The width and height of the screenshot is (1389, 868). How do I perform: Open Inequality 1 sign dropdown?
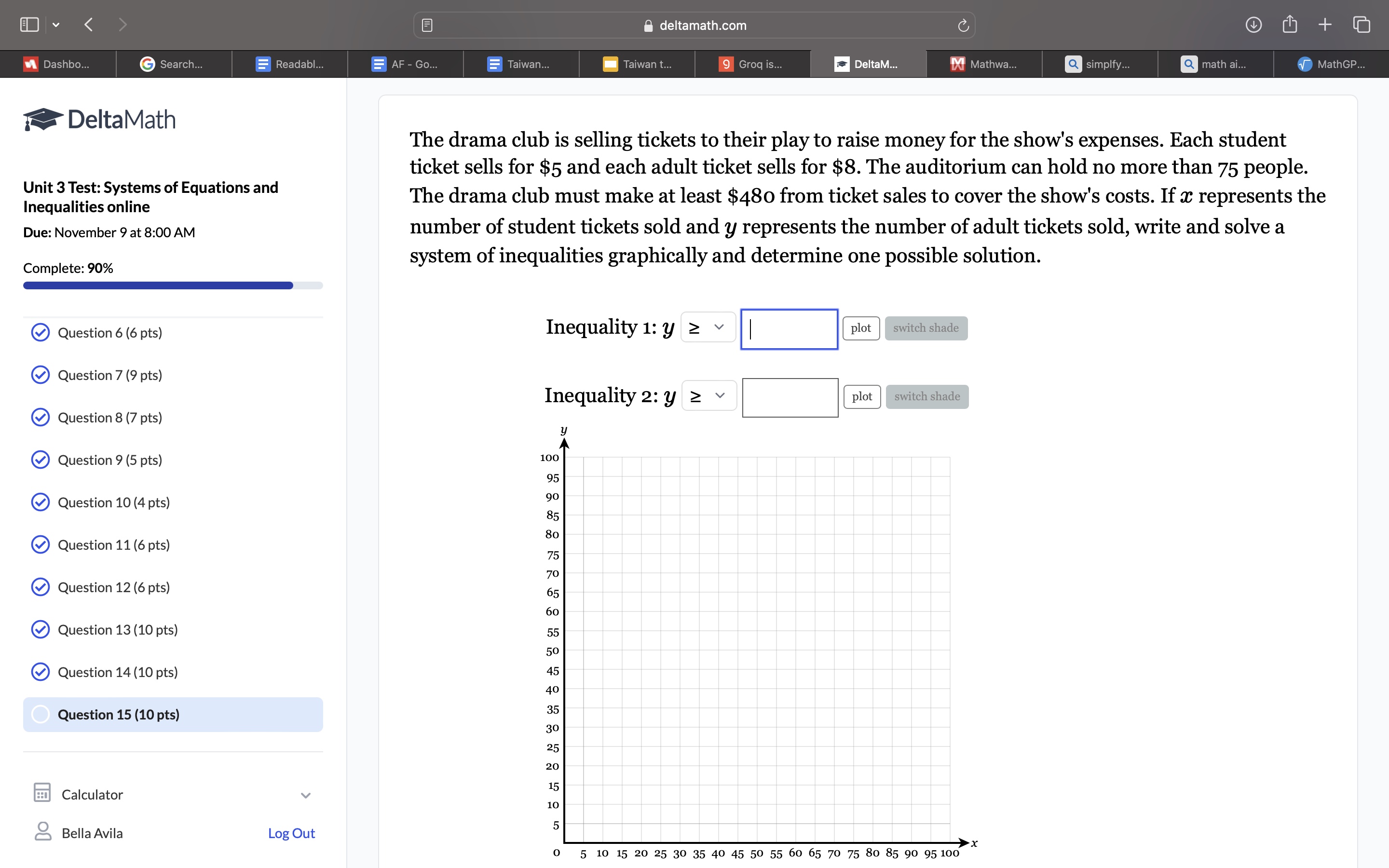tap(708, 327)
